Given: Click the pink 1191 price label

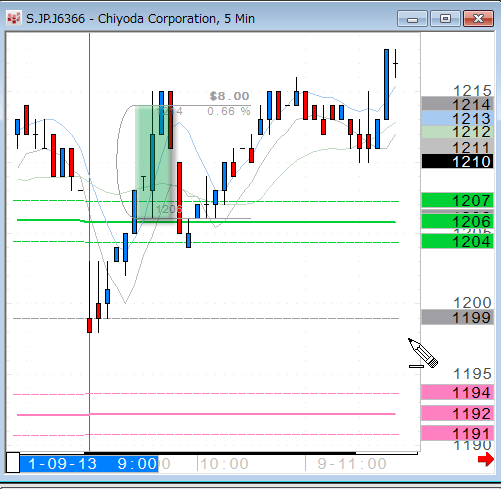Looking at the screenshot, I should tap(457, 433).
